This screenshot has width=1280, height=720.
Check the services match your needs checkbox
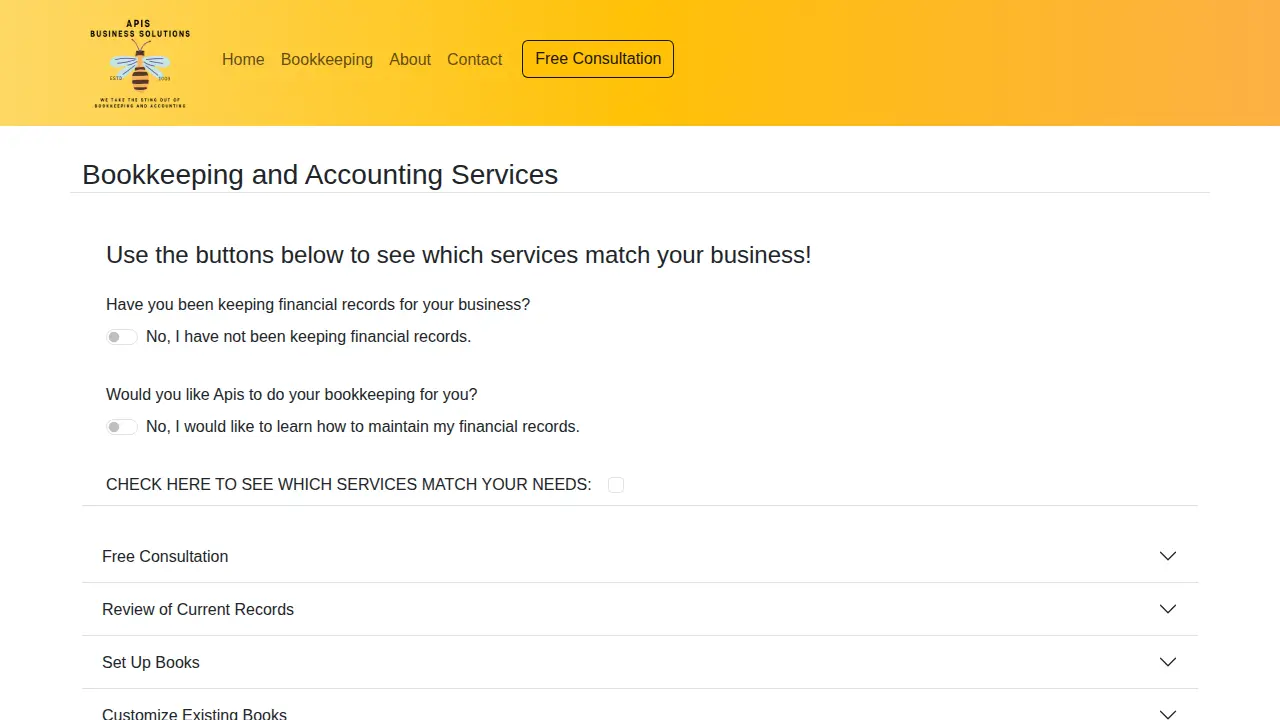click(x=616, y=485)
